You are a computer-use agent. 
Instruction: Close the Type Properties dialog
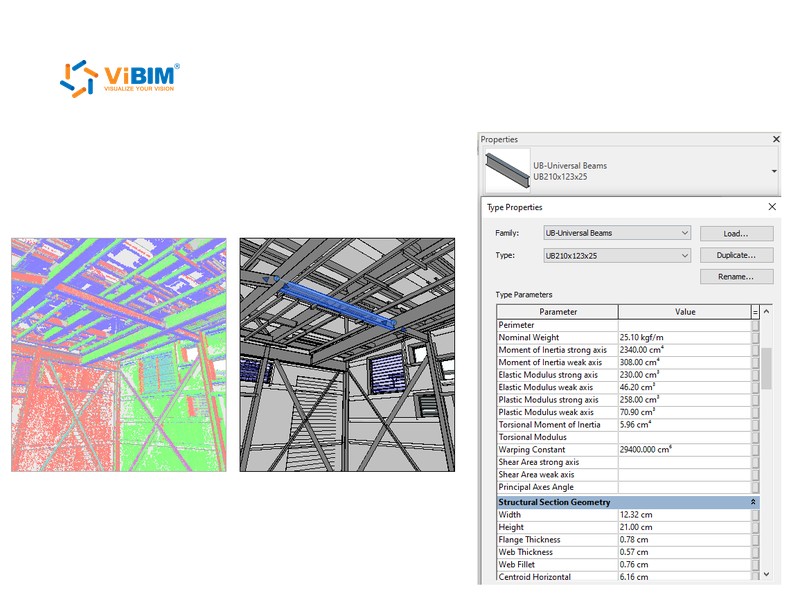pos(772,207)
